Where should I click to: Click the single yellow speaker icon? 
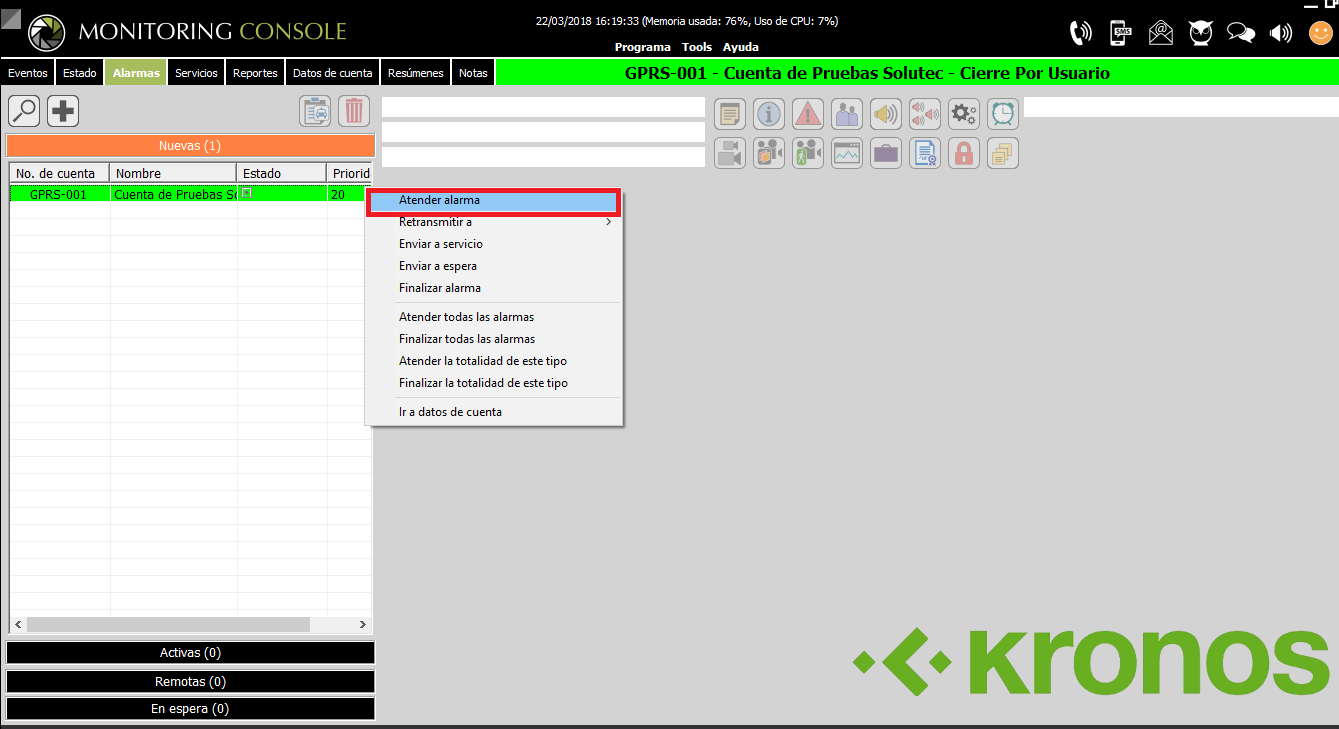(x=886, y=114)
